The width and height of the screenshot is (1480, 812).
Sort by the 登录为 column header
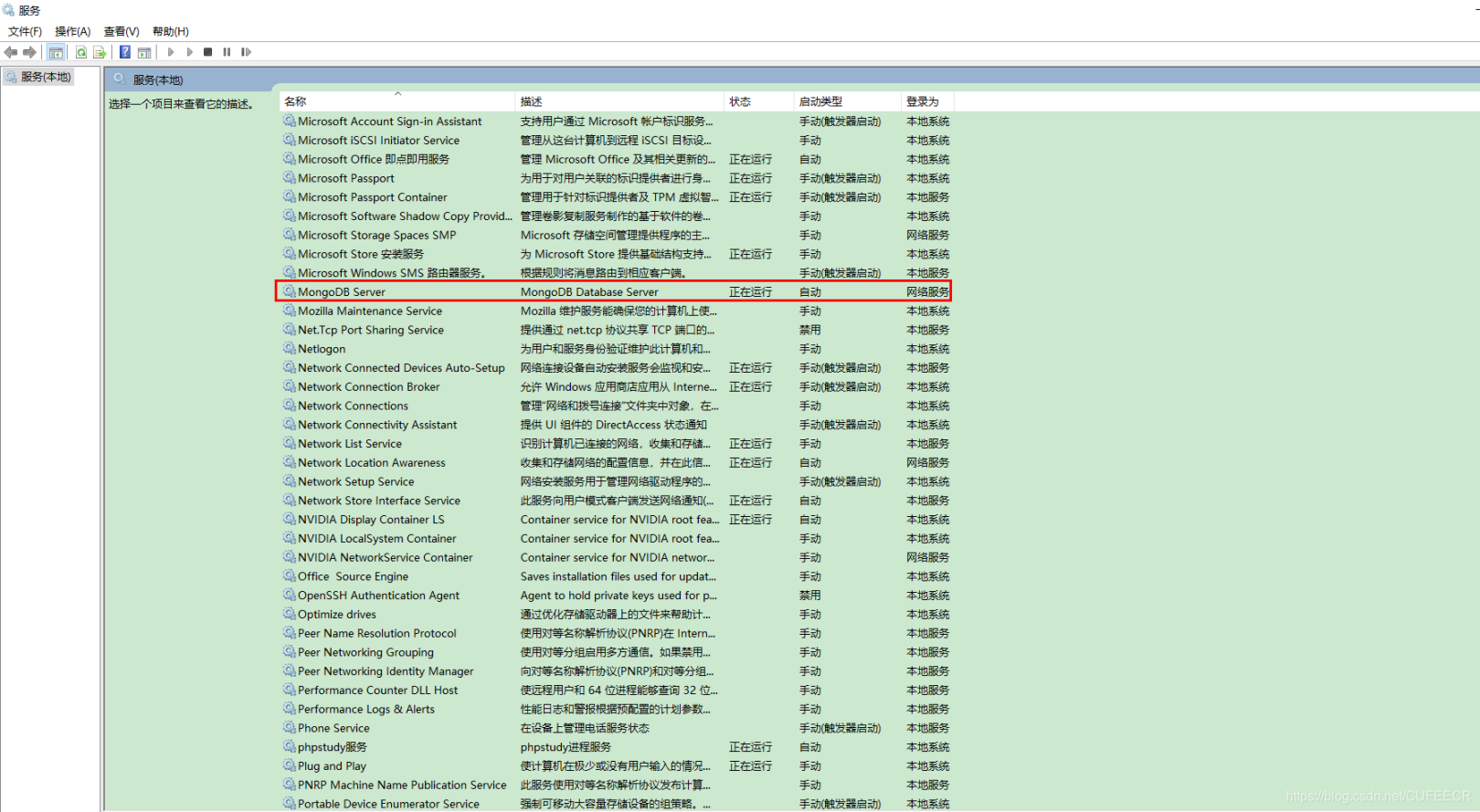[927, 101]
